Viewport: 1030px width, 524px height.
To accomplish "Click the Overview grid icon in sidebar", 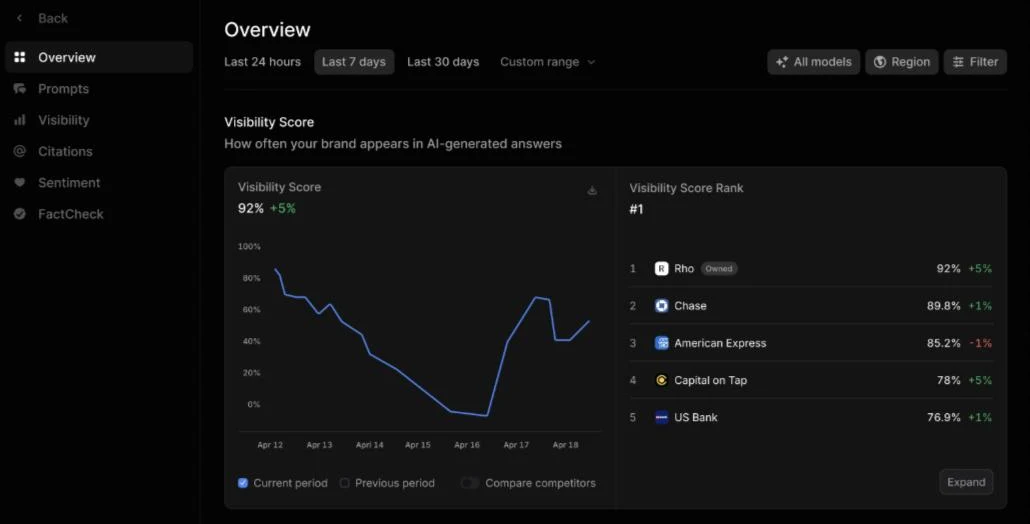I will [20, 57].
